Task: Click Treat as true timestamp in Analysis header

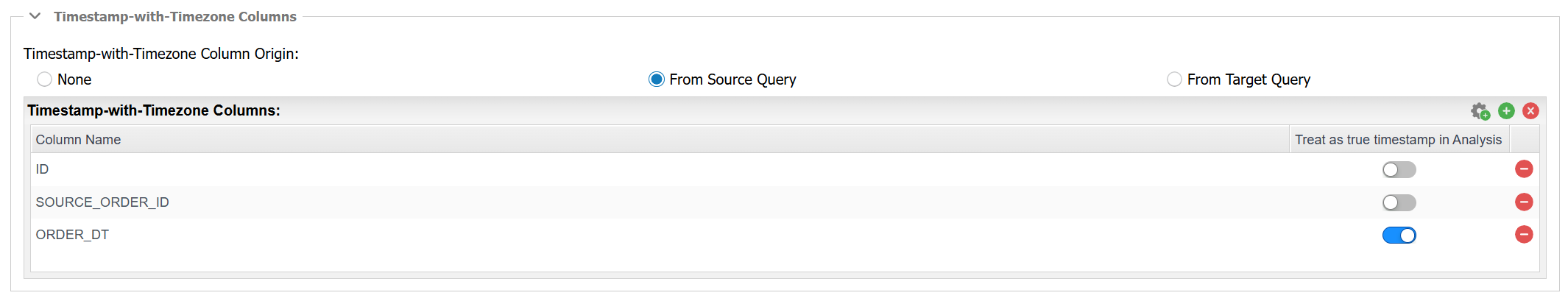Action: (1399, 140)
